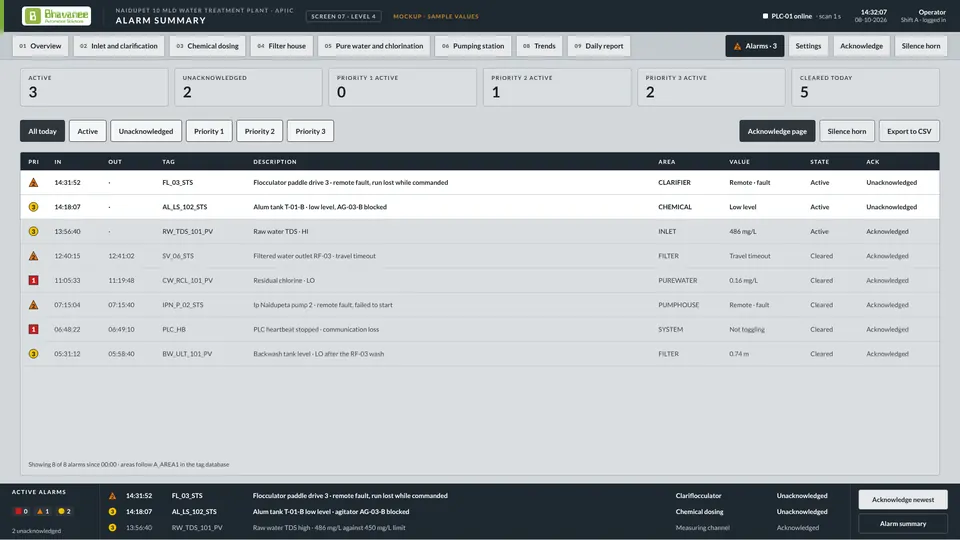Click the yellow priority 3 count in footer
Viewport: 960px width, 540px height.
point(64,511)
